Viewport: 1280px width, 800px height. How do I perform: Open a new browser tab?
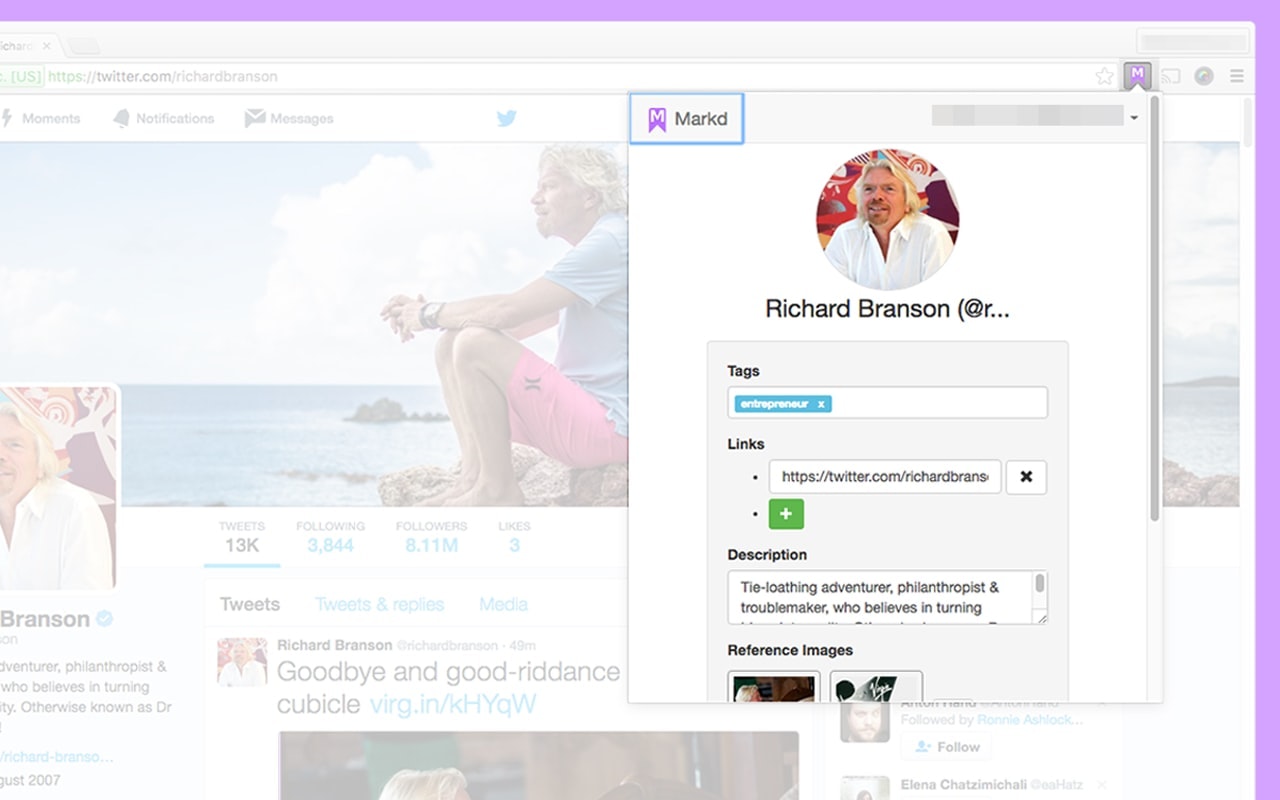(x=83, y=46)
